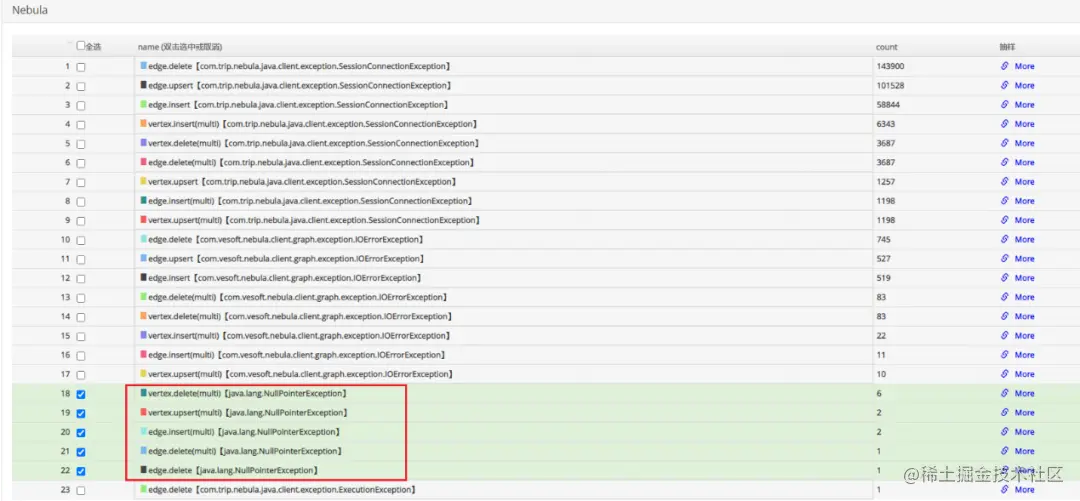
Task: Tick the checkbox for row 4 vertex.insert(multi)
Action: (81, 125)
